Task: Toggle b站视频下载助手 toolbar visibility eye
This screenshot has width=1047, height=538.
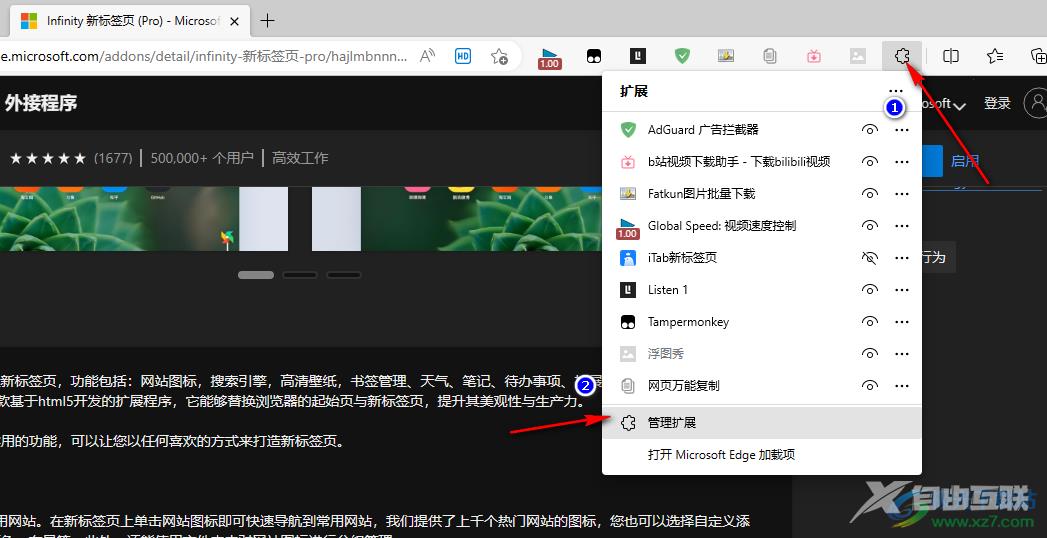Action: pos(869,162)
